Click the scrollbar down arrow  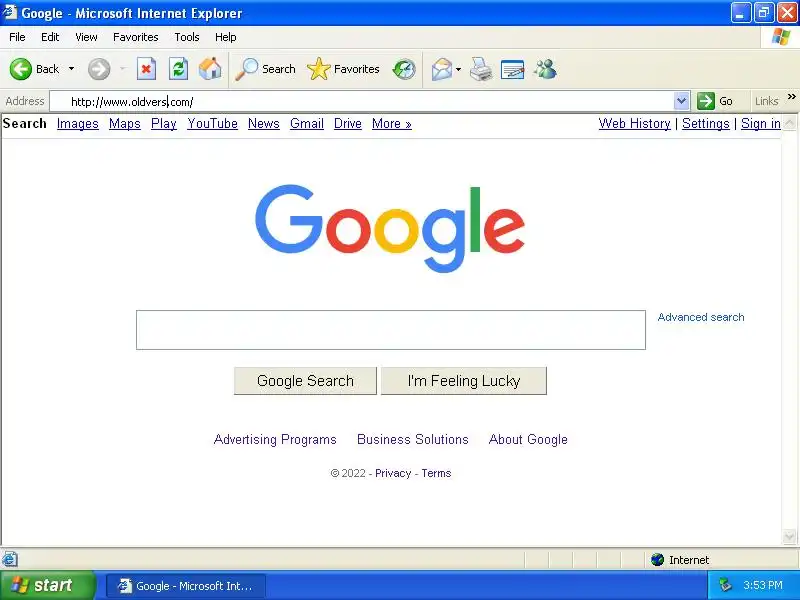click(789, 537)
